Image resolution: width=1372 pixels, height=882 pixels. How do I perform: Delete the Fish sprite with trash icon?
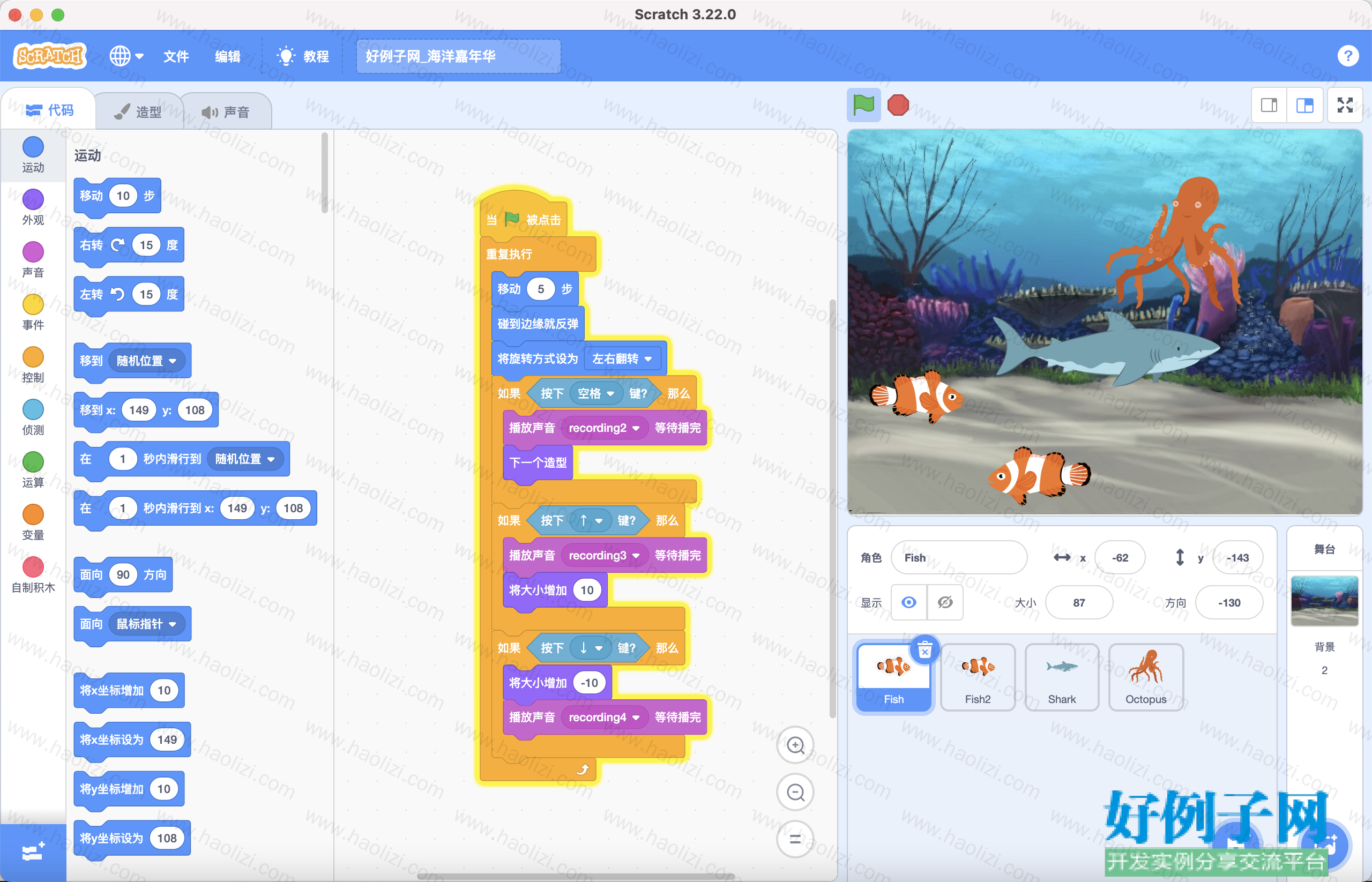tap(924, 650)
